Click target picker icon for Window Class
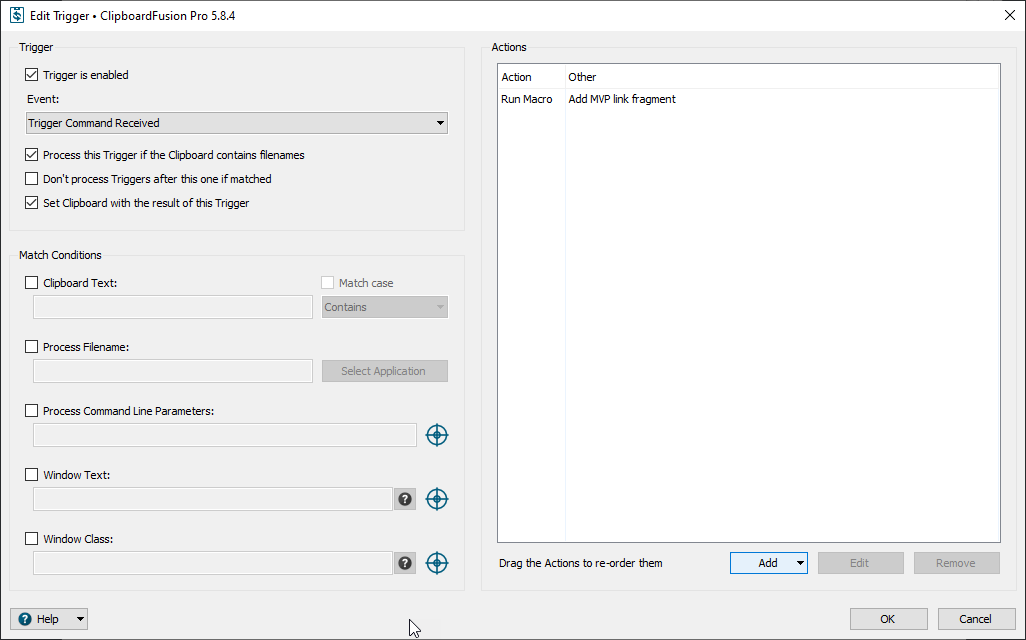Viewport: 1026px width, 640px height. 436,563
